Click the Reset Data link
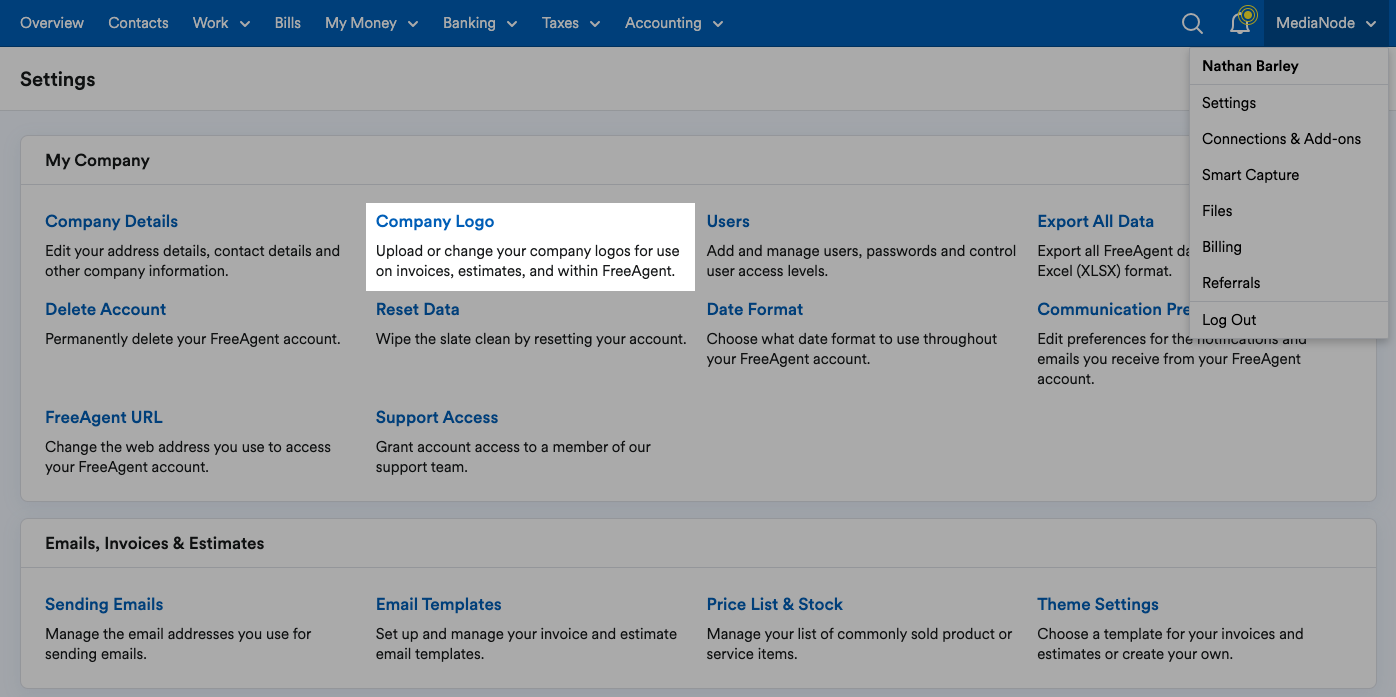Screen dimensions: 1396x697 pyautogui.click(x=417, y=310)
